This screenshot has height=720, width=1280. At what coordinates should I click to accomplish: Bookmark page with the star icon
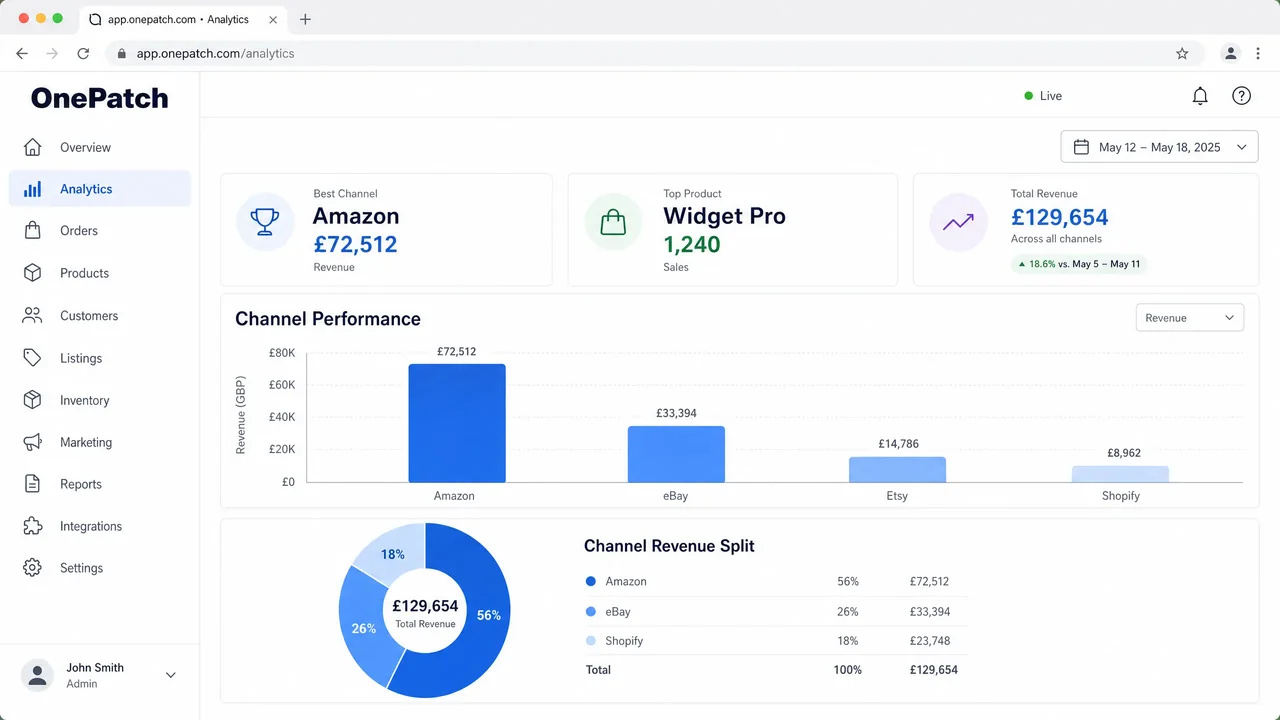[x=1182, y=53]
